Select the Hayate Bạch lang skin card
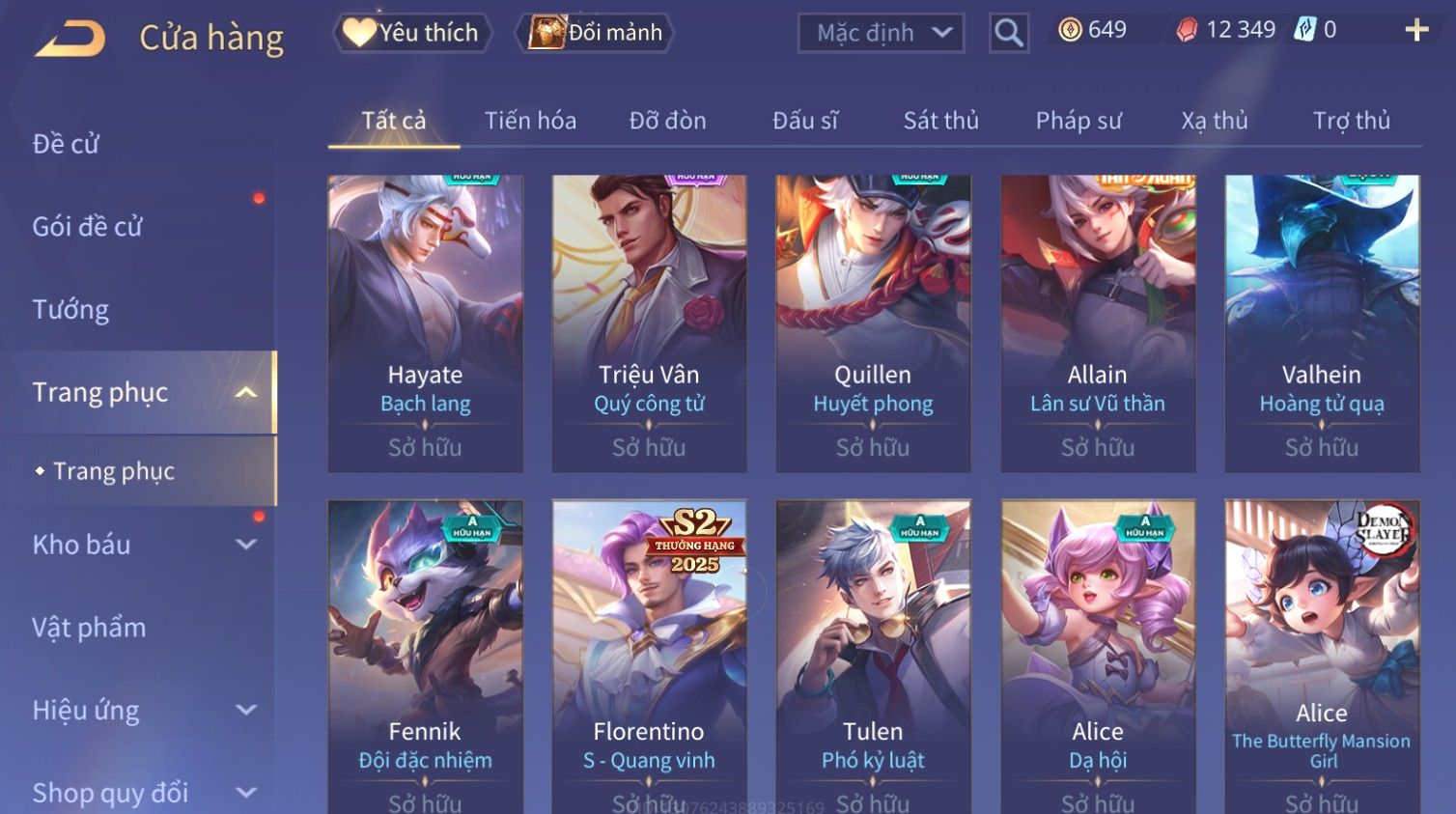Screen dimensions: 1456x814 [425, 323]
